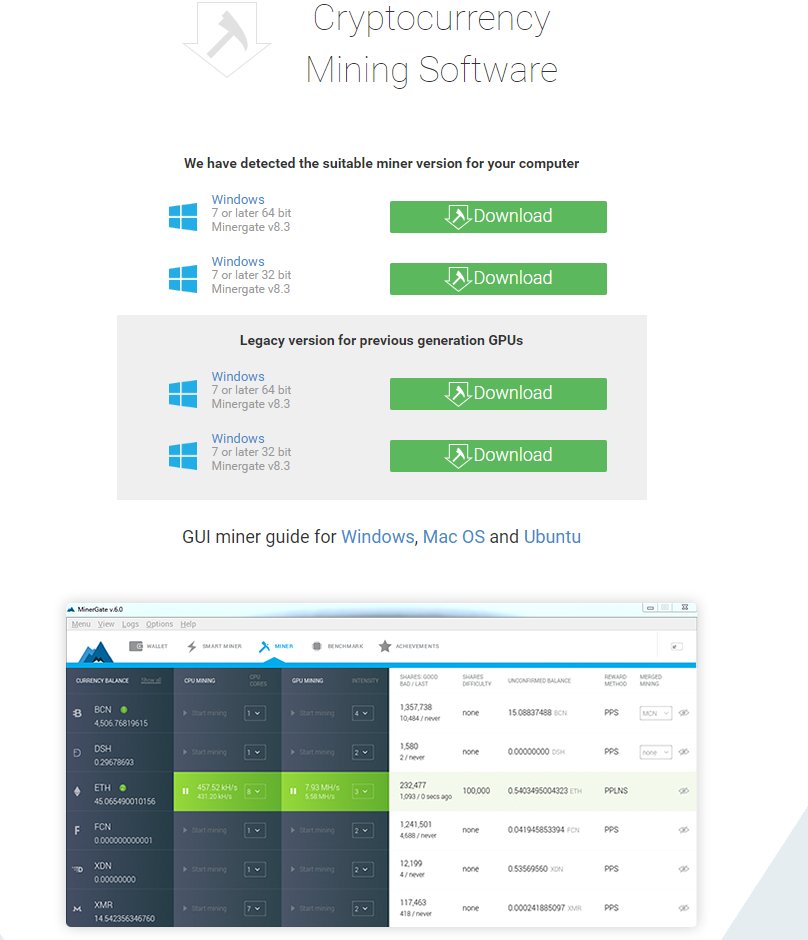This screenshot has width=808, height=940.
Task: Click the green status dot next to BCN
Action: click(x=124, y=709)
